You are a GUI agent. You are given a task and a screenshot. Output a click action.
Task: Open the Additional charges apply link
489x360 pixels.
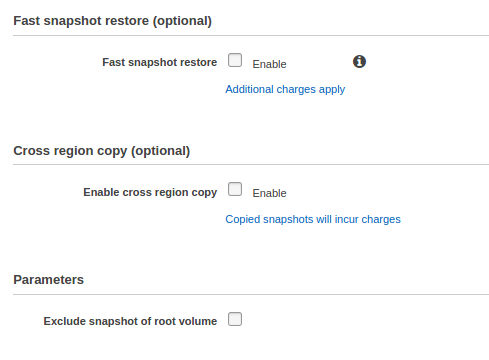pos(285,89)
